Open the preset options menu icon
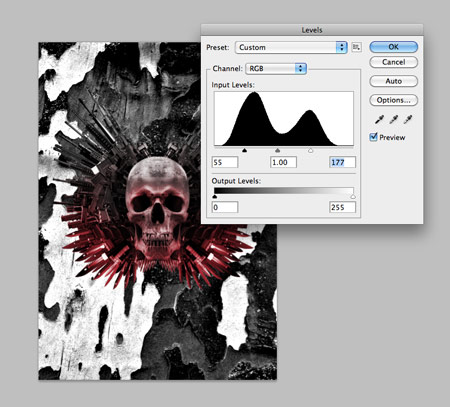The height and width of the screenshot is (407, 450). pos(356,47)
